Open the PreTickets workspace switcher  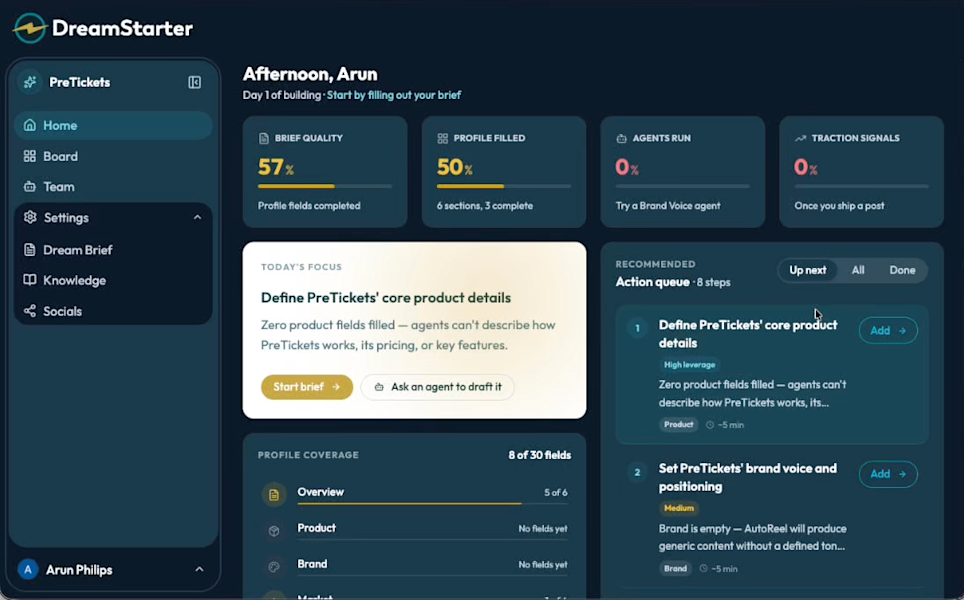click(x=80, y=82)
